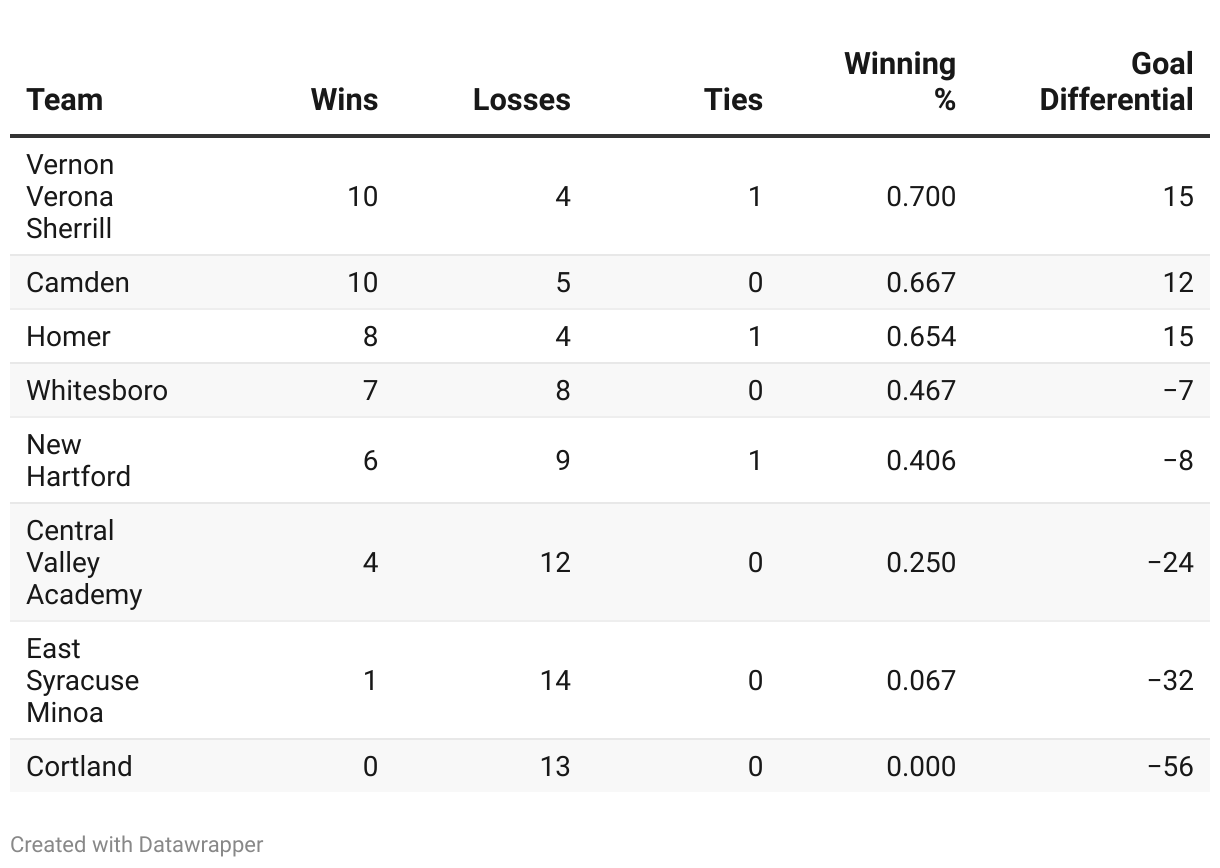Select the Homer team cell
1220x868 pixels.
coord(68,336)
